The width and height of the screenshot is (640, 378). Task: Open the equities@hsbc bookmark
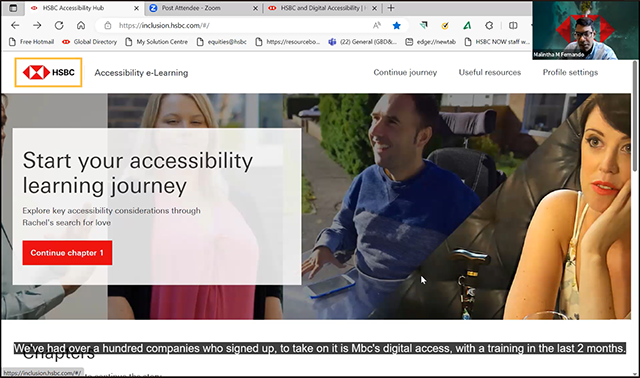(x=222, y=42)
